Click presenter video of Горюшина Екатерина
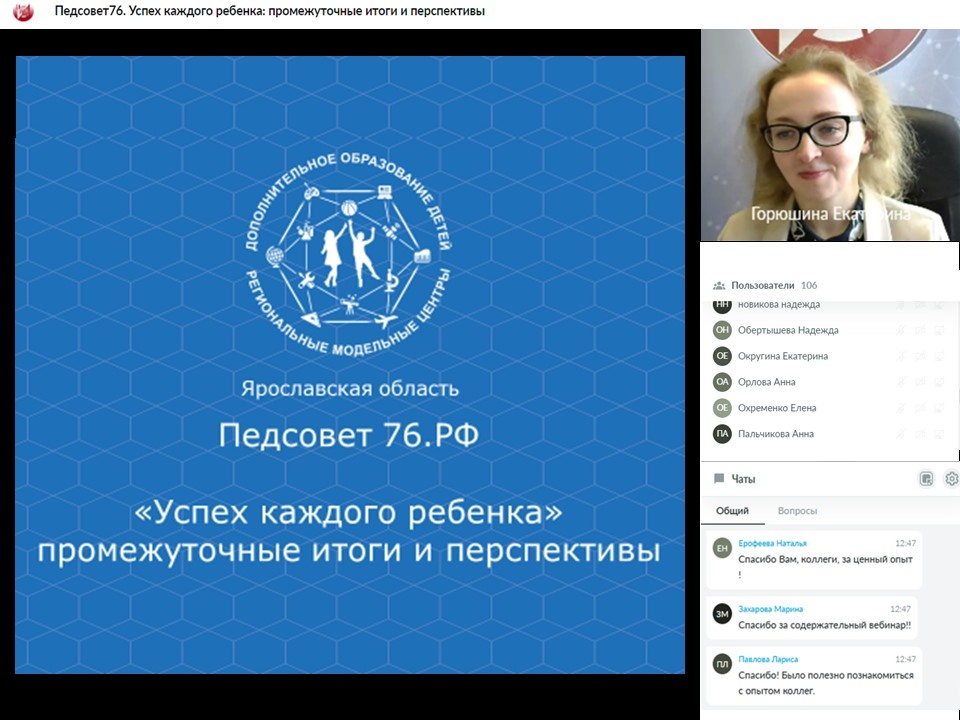960x720 pixels. pyautogui.click(x=830, y=135)
